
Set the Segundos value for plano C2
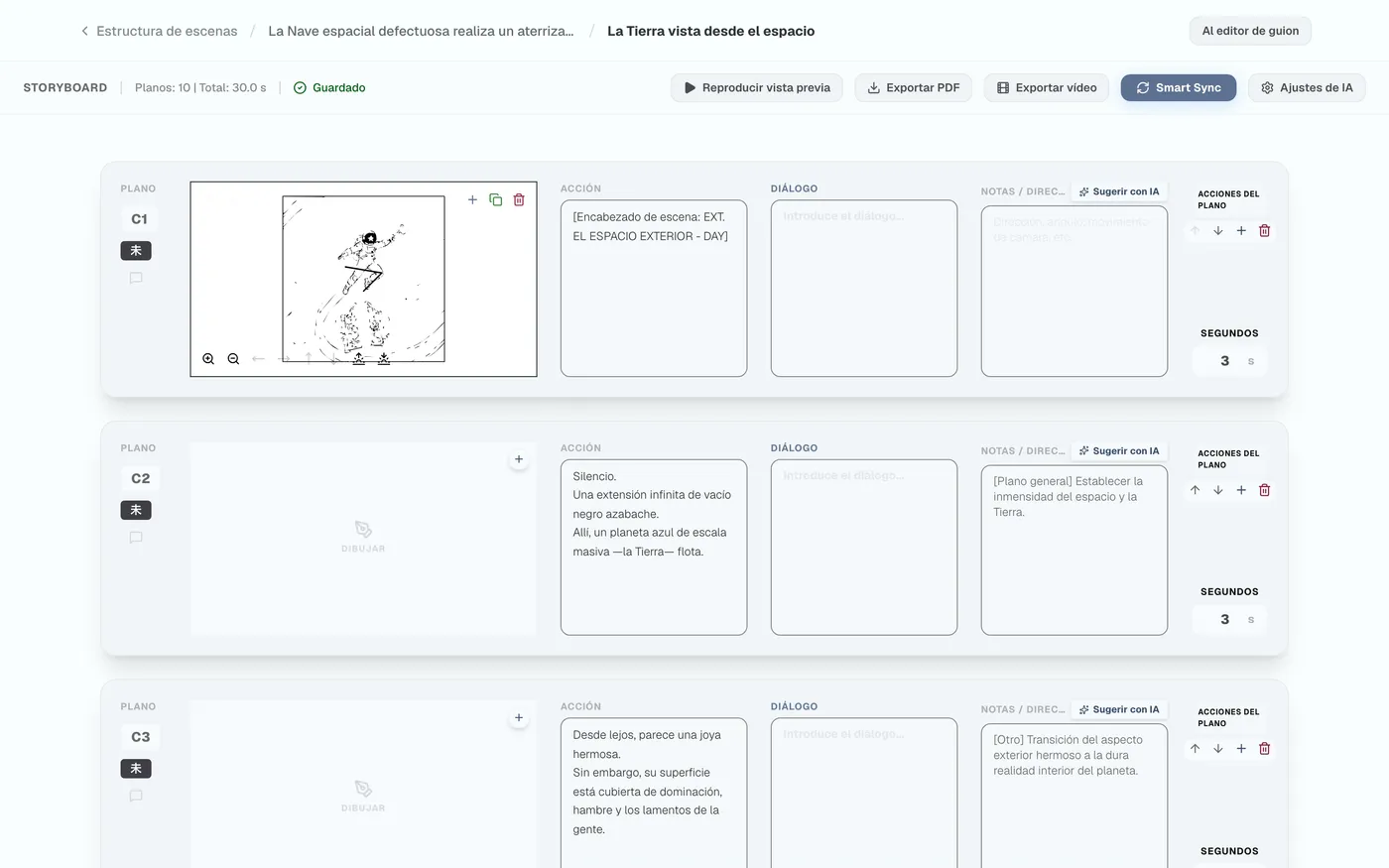1229,619
